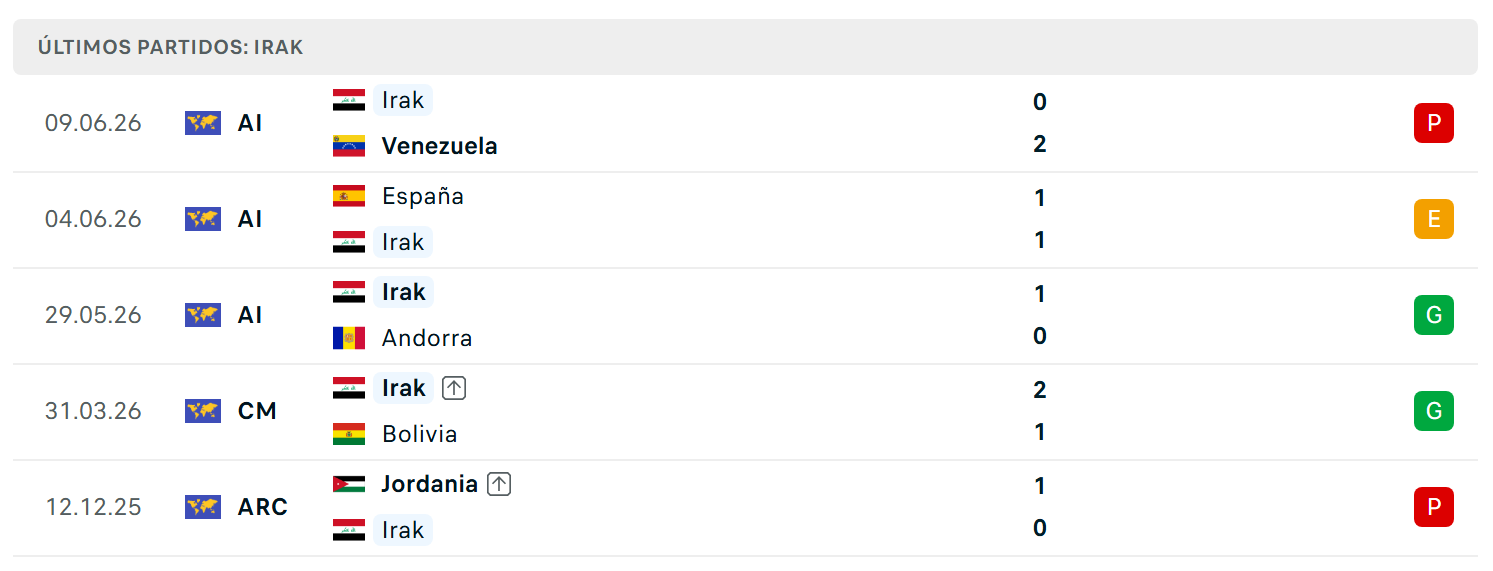This screenshot has width=1493, height=571.
Task: Open the Bolivia team link
Action: [420, 434]
